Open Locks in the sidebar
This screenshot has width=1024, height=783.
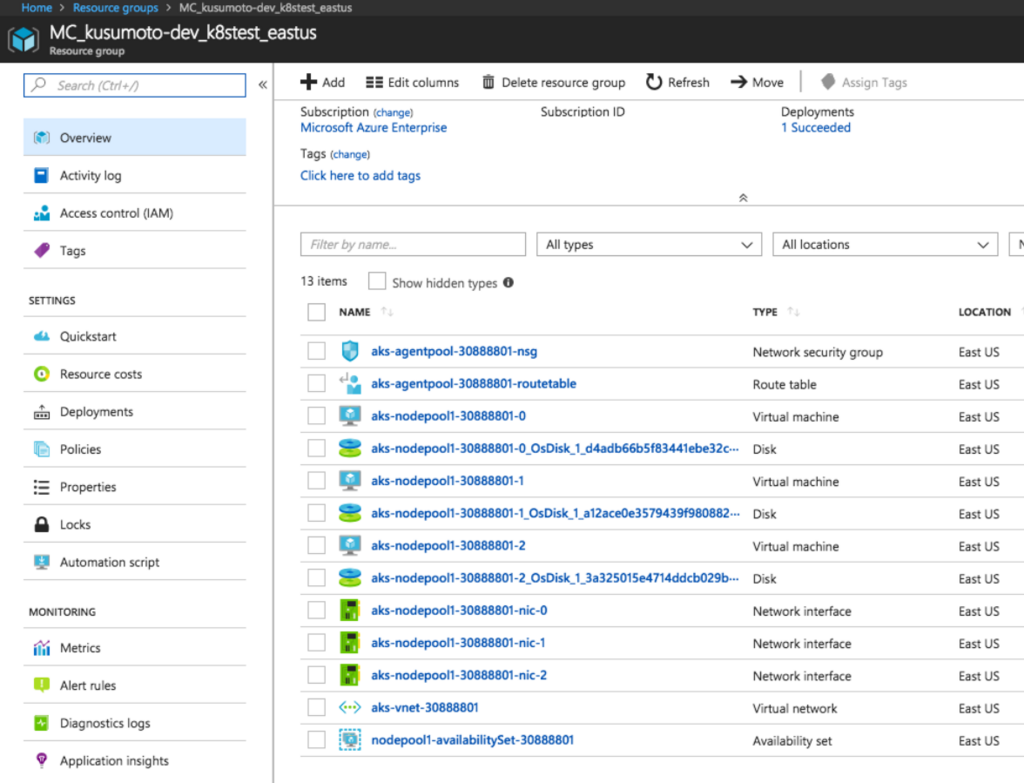click(x=135, y=524)
